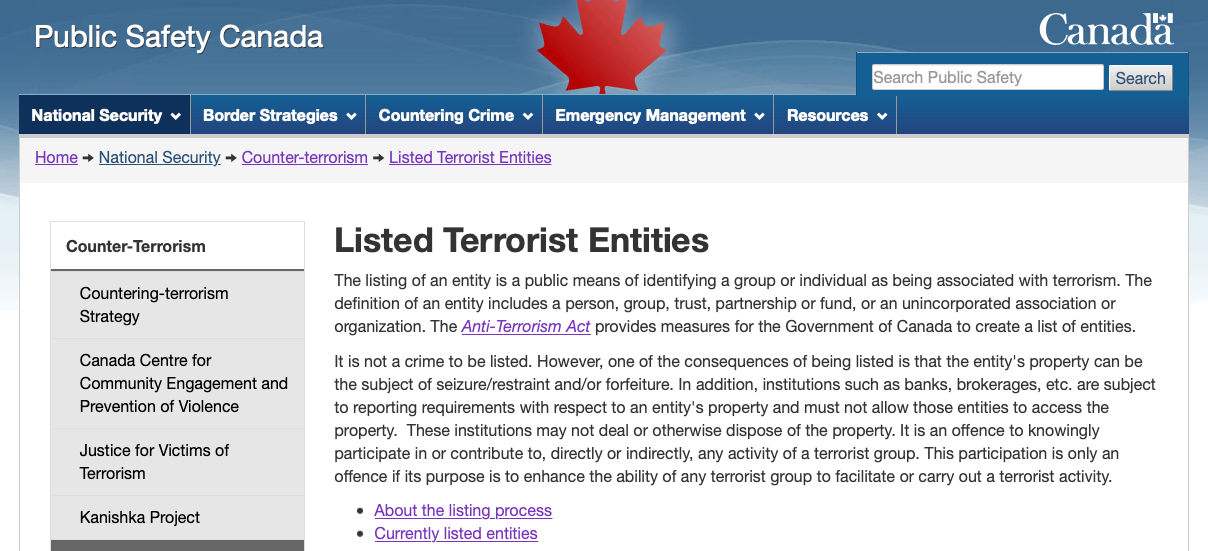1208x551 pixels.
Task: Expand the Border Strategies dropdown arrow
Action: tap(351, 116)
